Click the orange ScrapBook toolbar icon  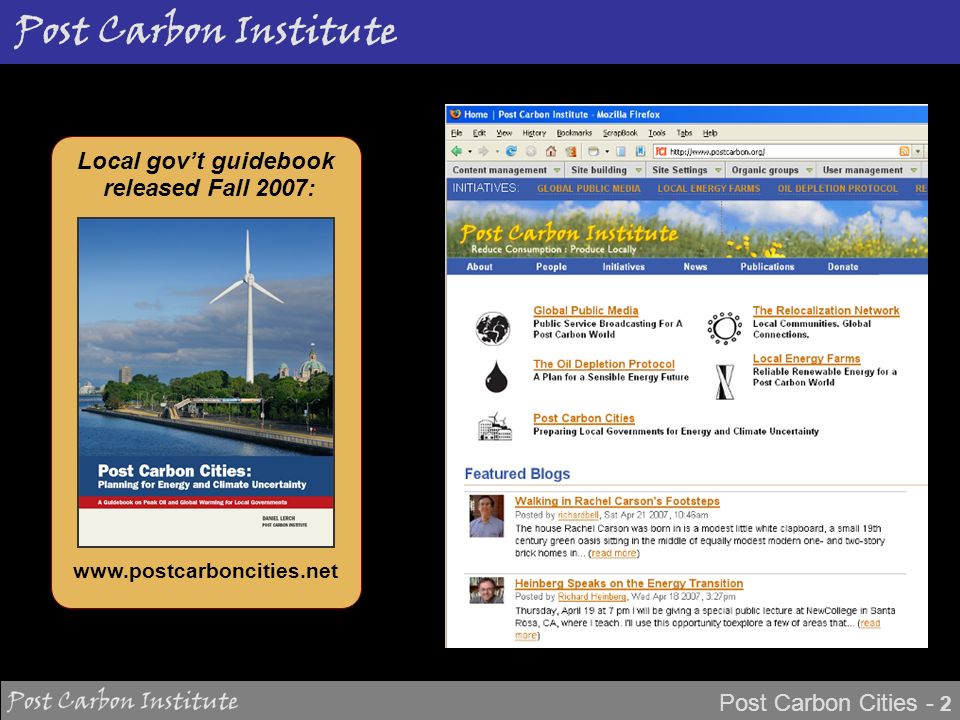tap(571, 151)
